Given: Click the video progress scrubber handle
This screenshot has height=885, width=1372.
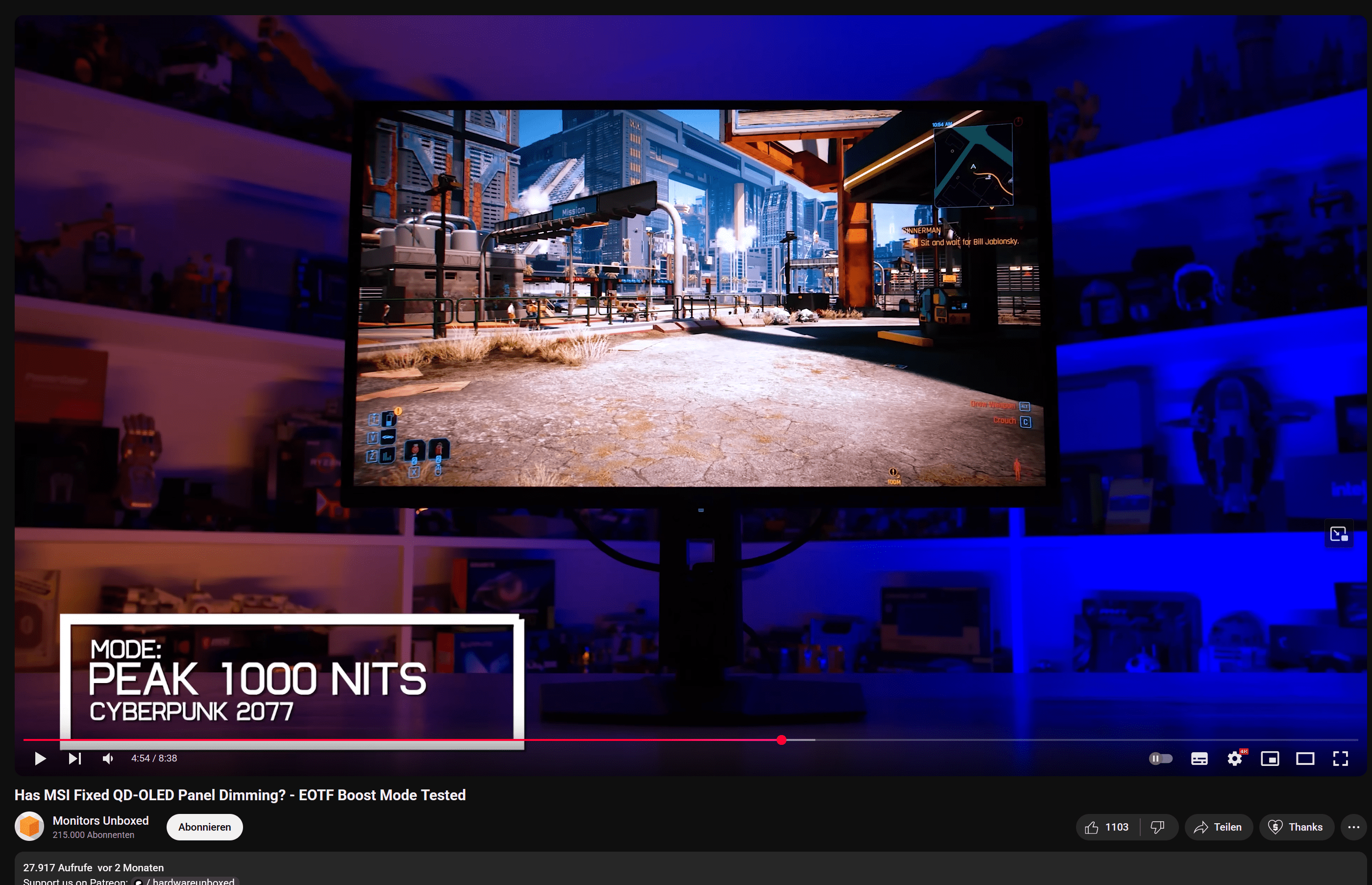Looking at the screenshot, I should (x=782, y=740).
